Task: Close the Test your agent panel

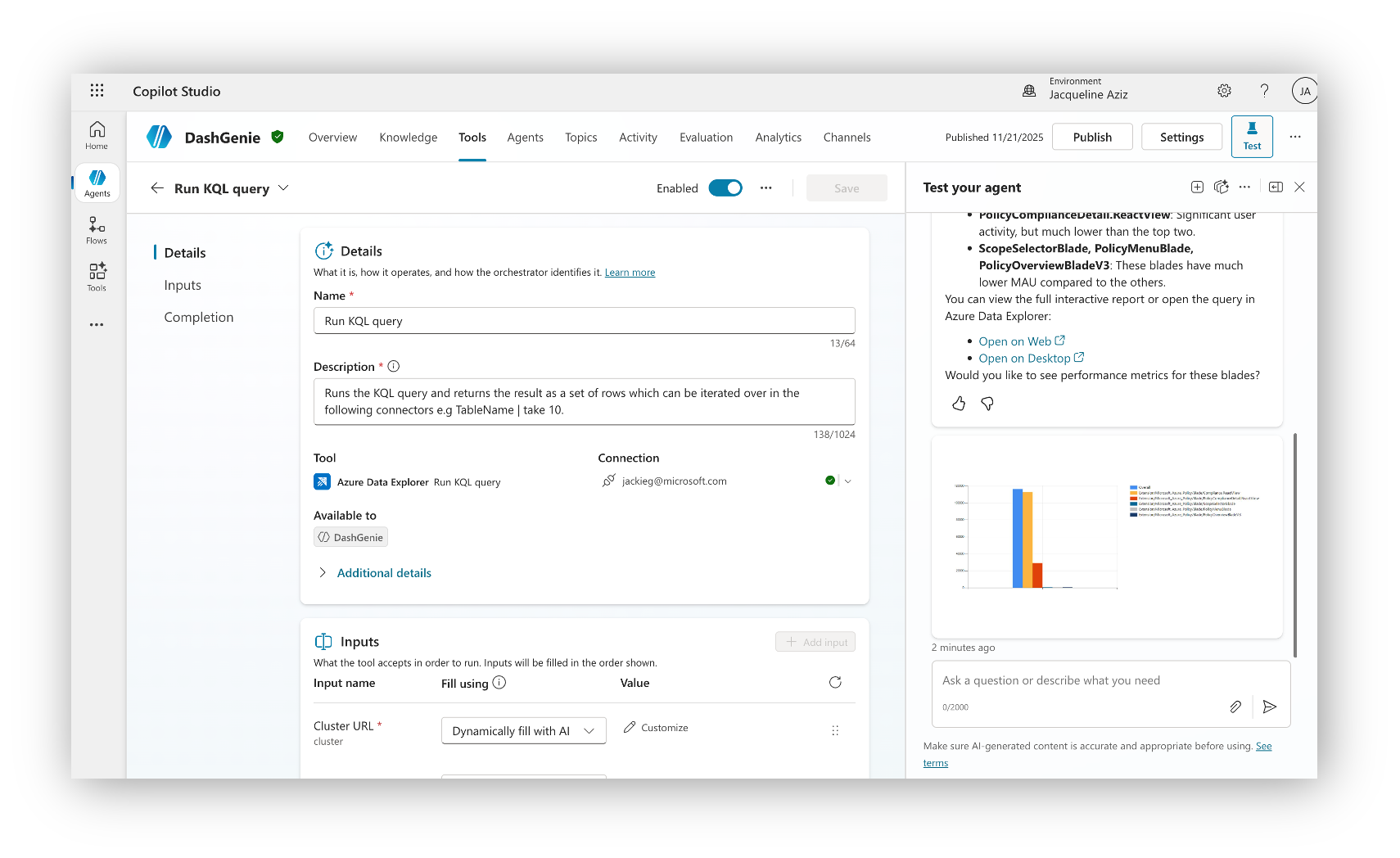Action: 1299,187
